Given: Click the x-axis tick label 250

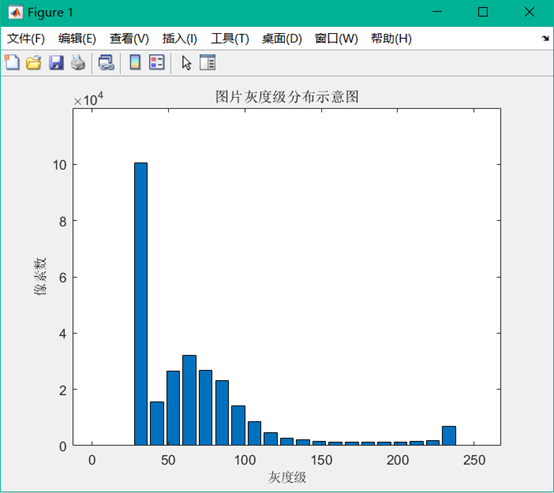Looking at the screenshot, I should [474, 460].
